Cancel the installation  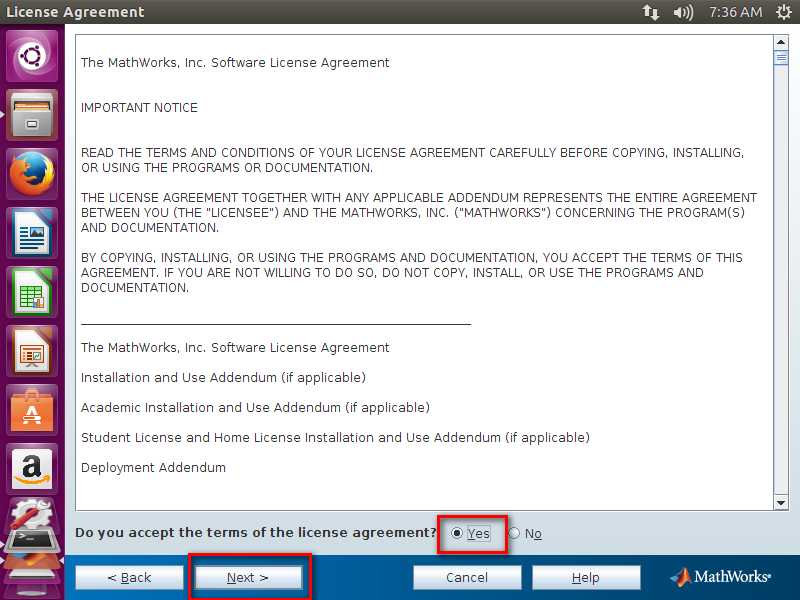467,578
